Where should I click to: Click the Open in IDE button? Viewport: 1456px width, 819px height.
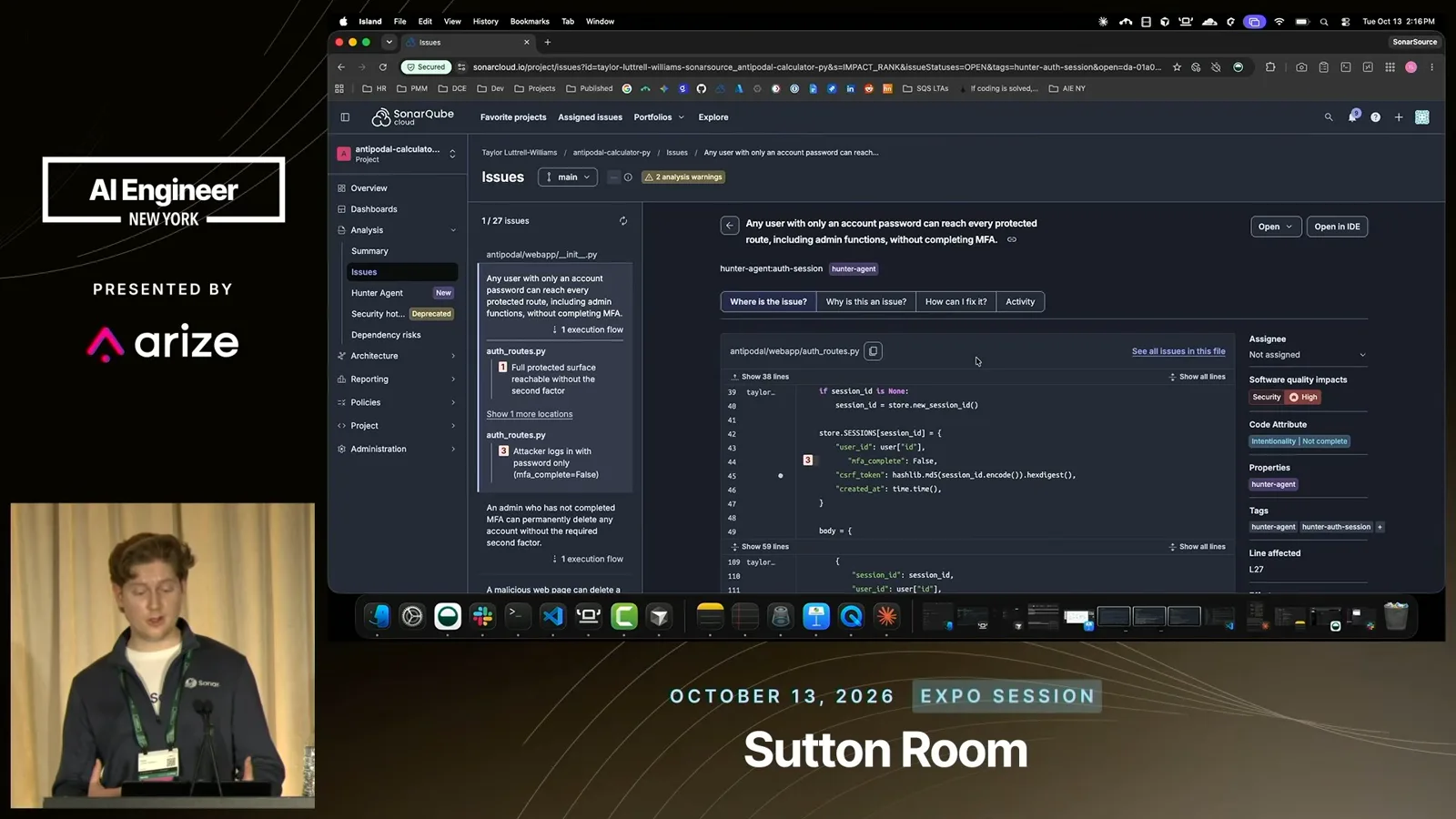click(1337, 227)
